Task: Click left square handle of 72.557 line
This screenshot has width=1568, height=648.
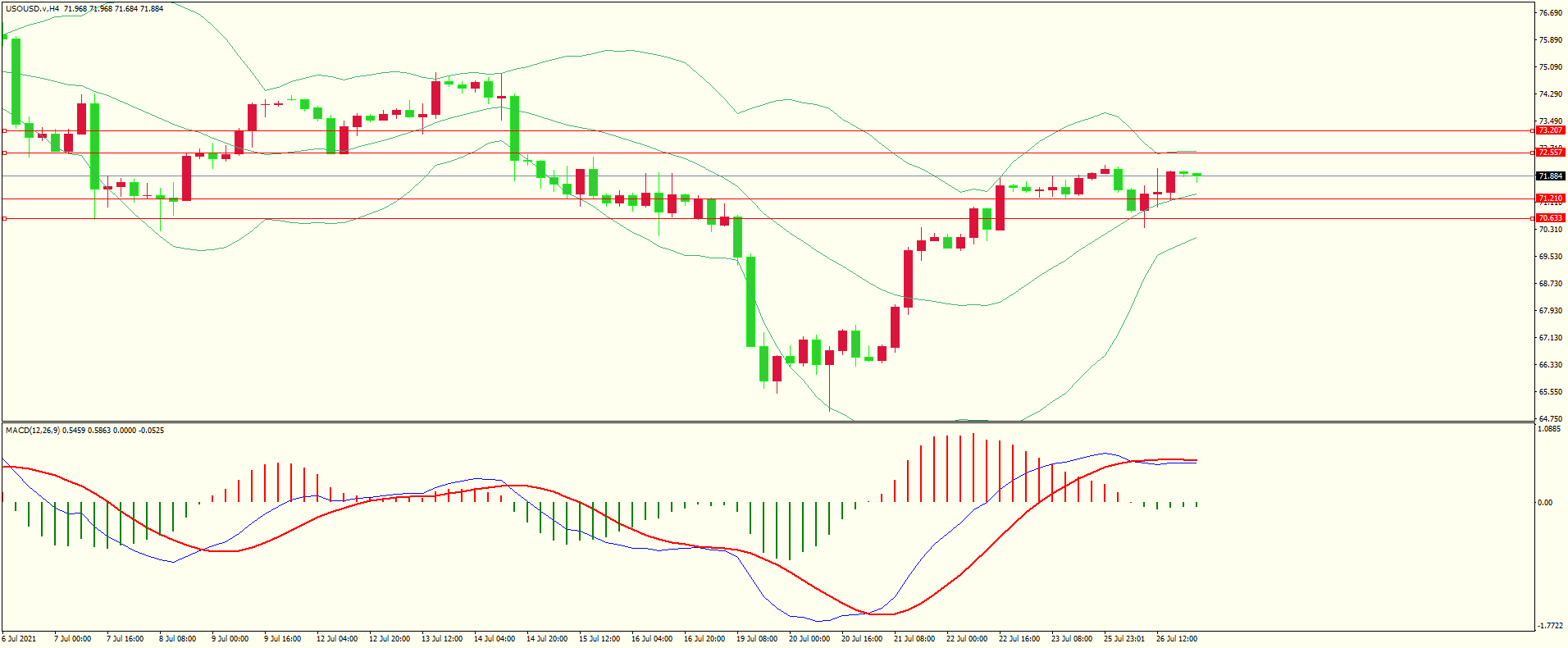Action: click(x=5, y=153)
